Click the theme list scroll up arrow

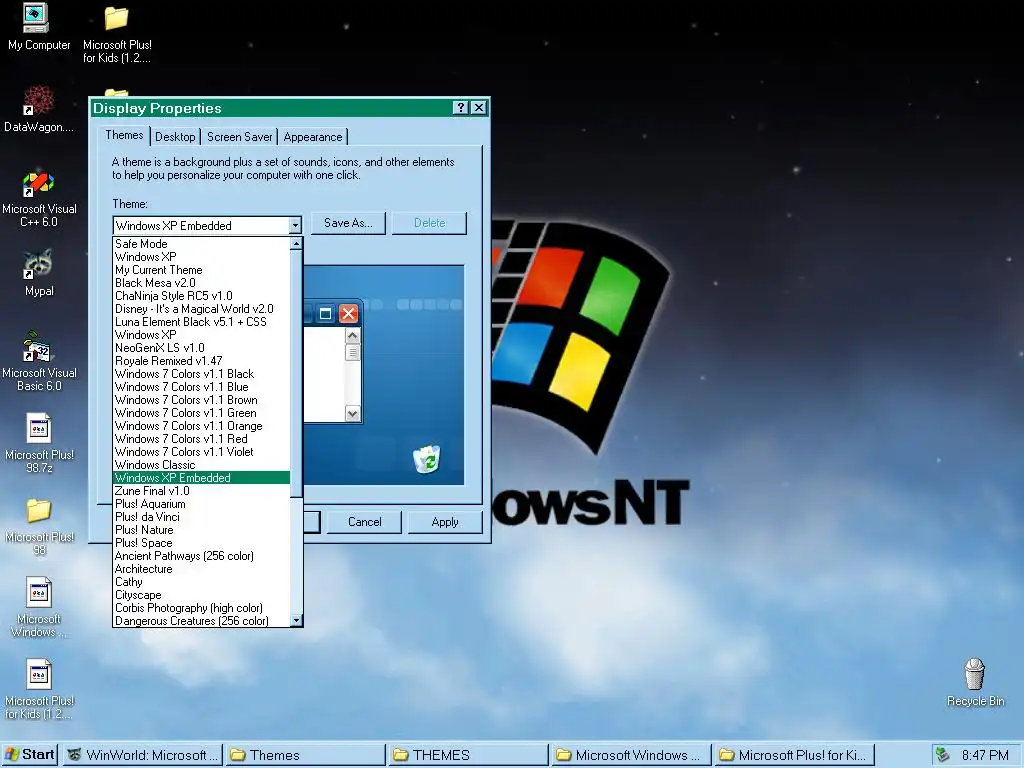[x=296, y=244]
